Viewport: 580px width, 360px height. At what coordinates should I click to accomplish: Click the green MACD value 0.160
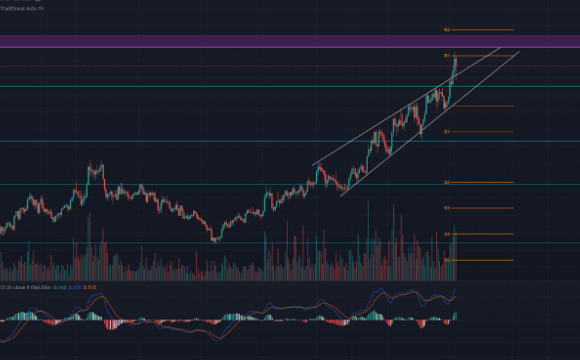(60, 287)
